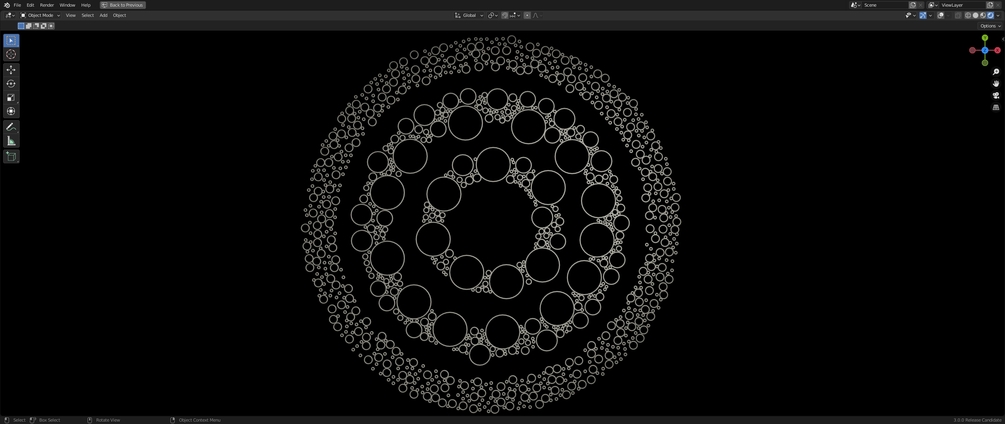Screen dimensions: 1005x424
Task: Open the File menu
Action: click(x=17, y=5)
